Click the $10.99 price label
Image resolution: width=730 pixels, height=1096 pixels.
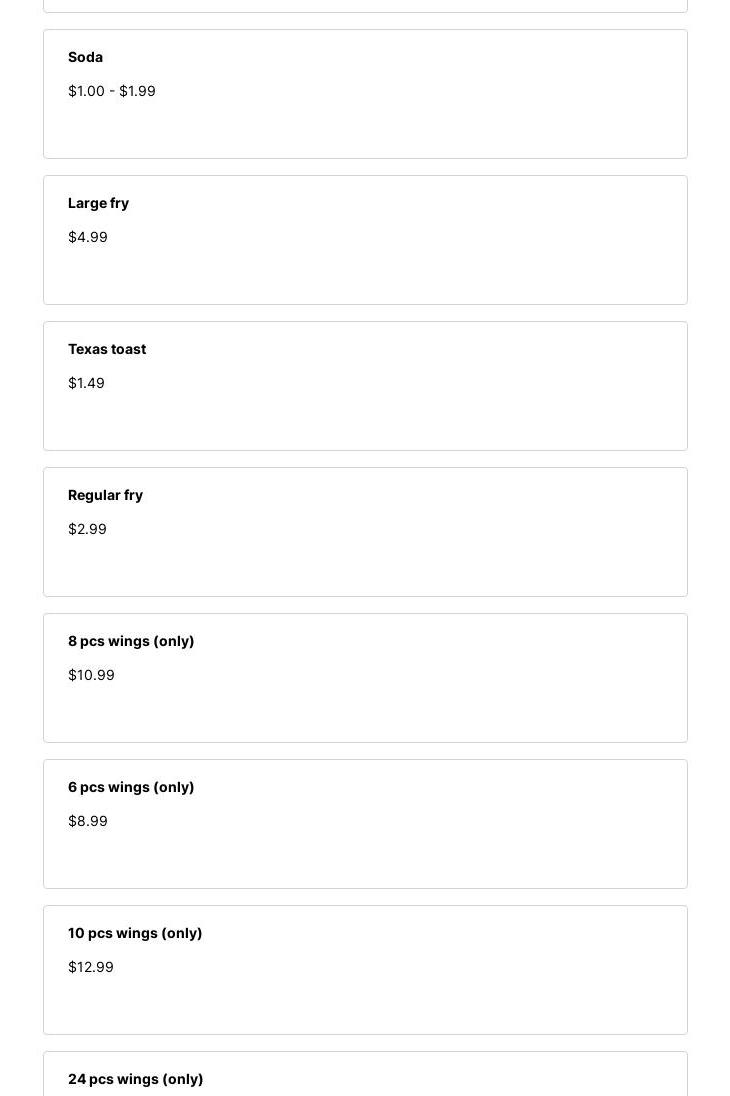click(91, 675)
